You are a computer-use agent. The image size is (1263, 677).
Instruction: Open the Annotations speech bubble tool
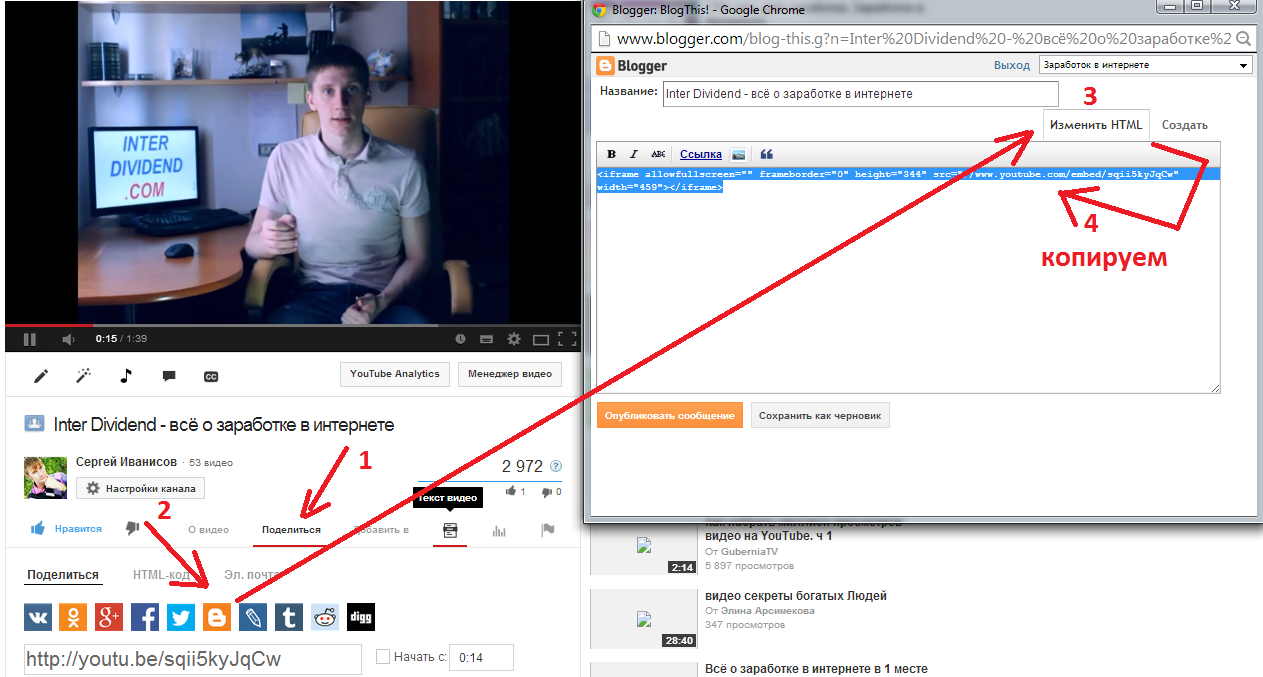(x=169, y=377)
